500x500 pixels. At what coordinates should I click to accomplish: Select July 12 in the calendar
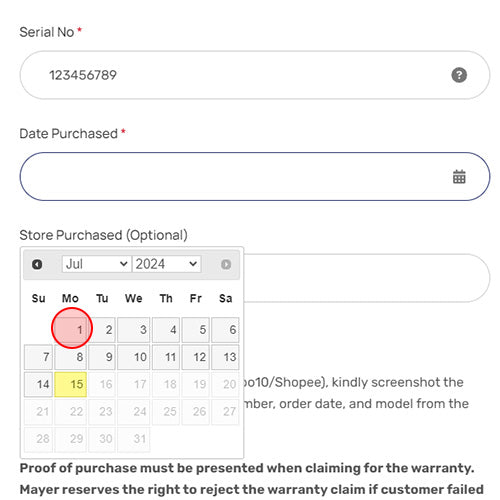(196, 357)
